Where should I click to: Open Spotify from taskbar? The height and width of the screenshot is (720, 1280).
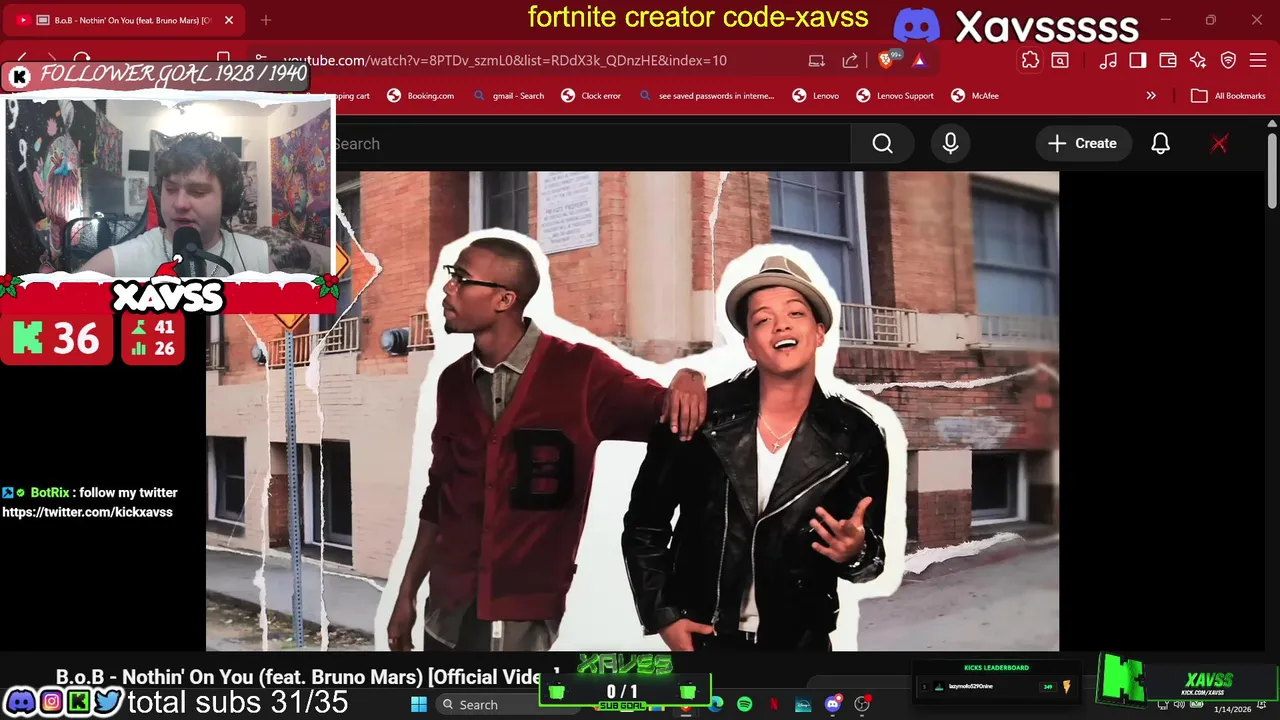(x=745, y=705)
